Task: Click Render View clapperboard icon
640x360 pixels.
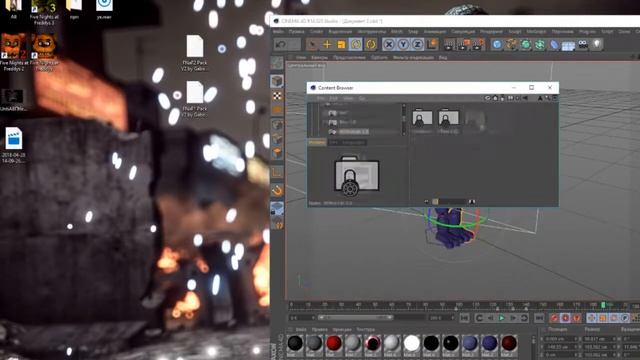Action: [x=450, y=44]
